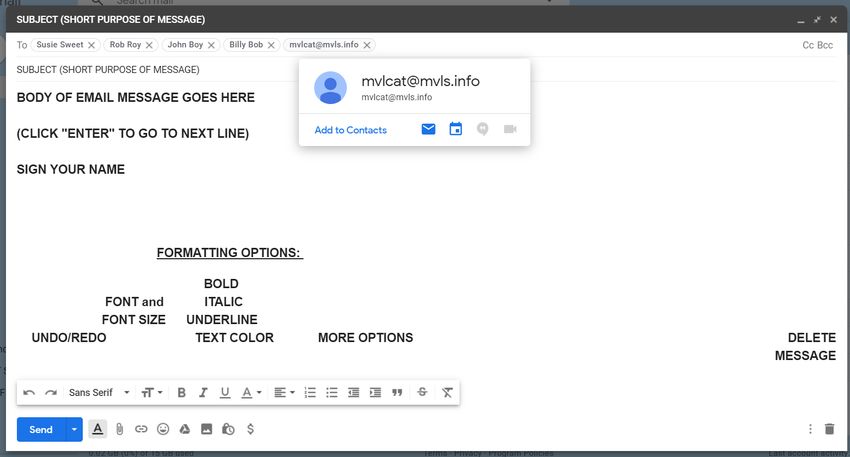Click the subject line field
850x457 pixels.
click(426, 69)
